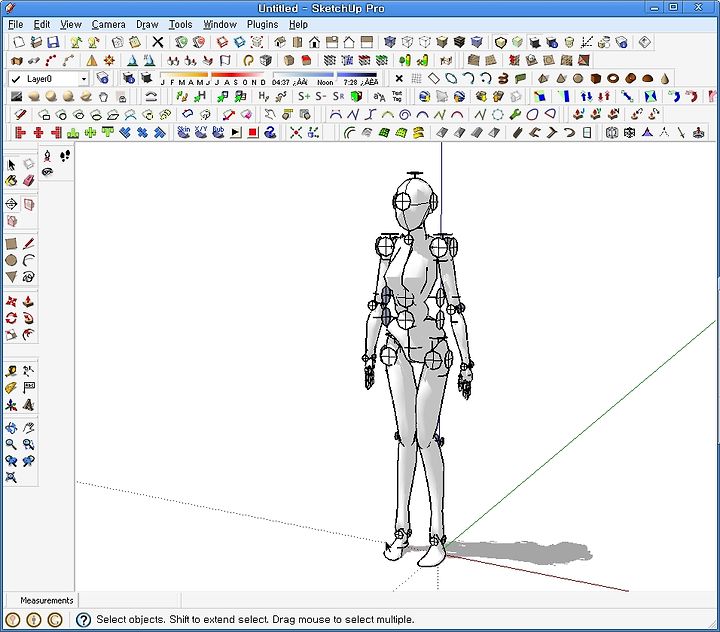Activate the Push/Pull tool
The height and width of the screenshot is (632, 720).
(x=28, y=302)
